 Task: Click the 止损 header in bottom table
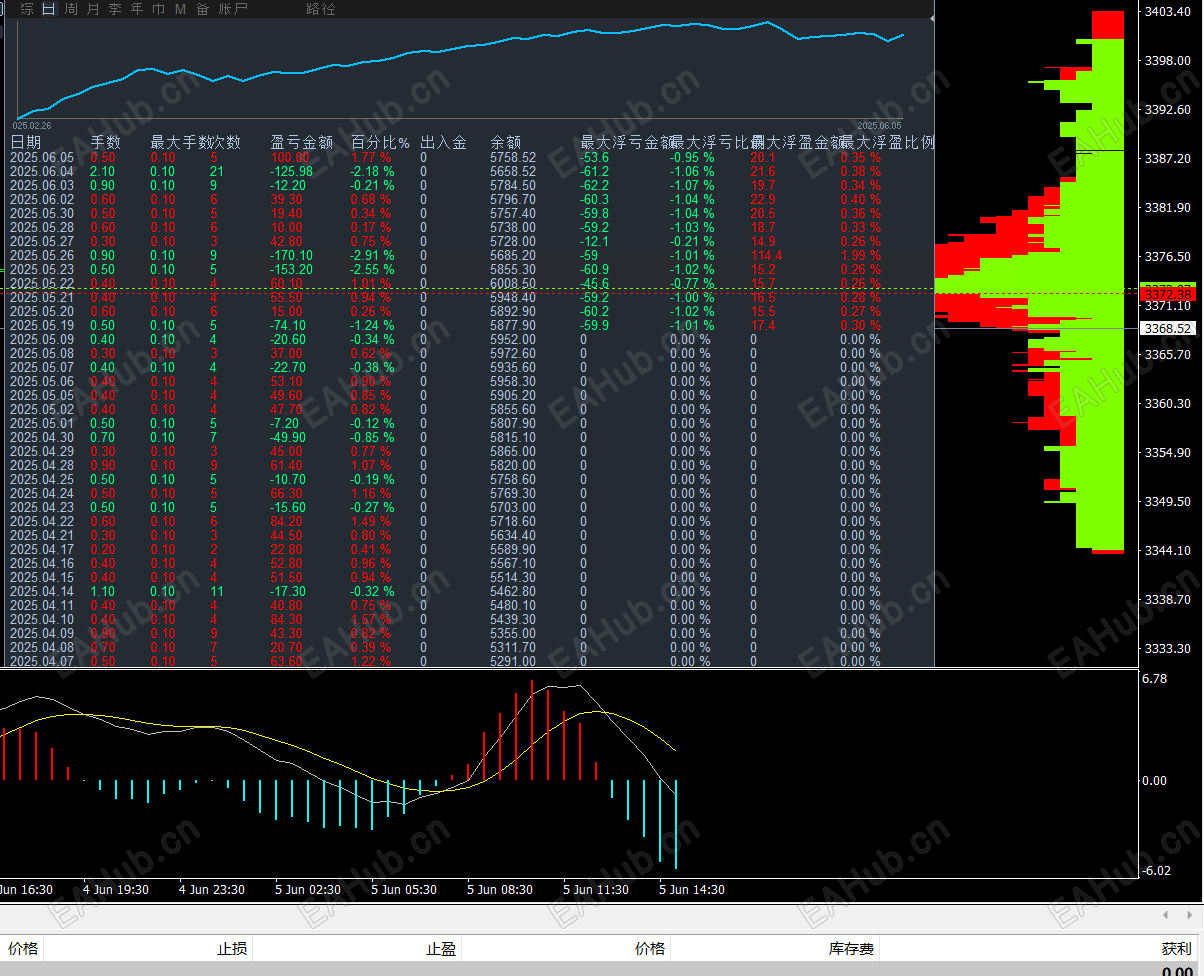[x=233, y=949]
